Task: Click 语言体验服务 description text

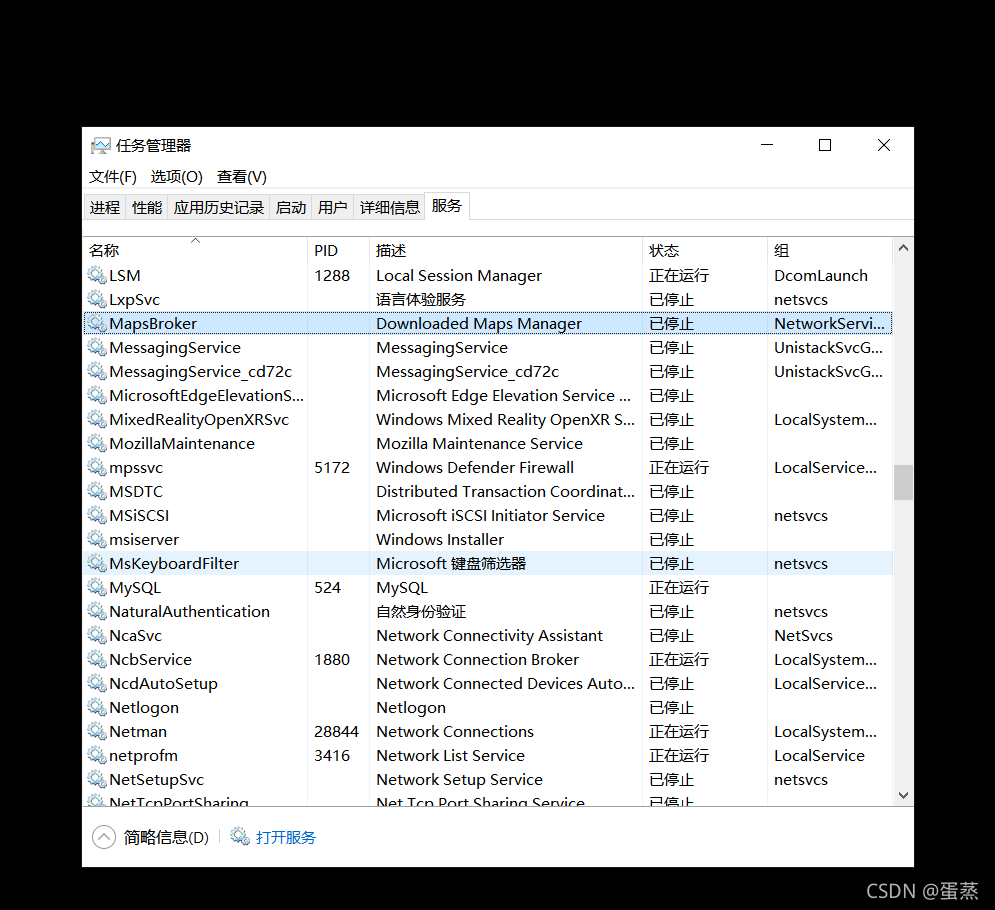Action: click(421, 300)
